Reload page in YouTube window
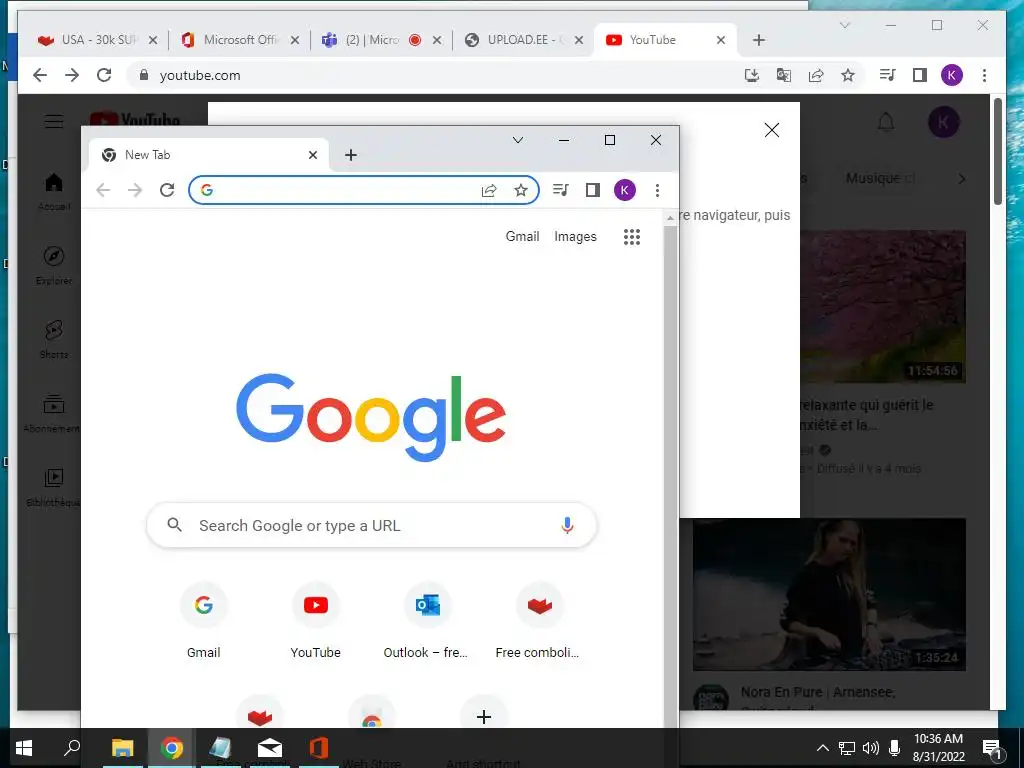Image resolution: width=1024 pixels, height=768 pixels. coord(104,75)
